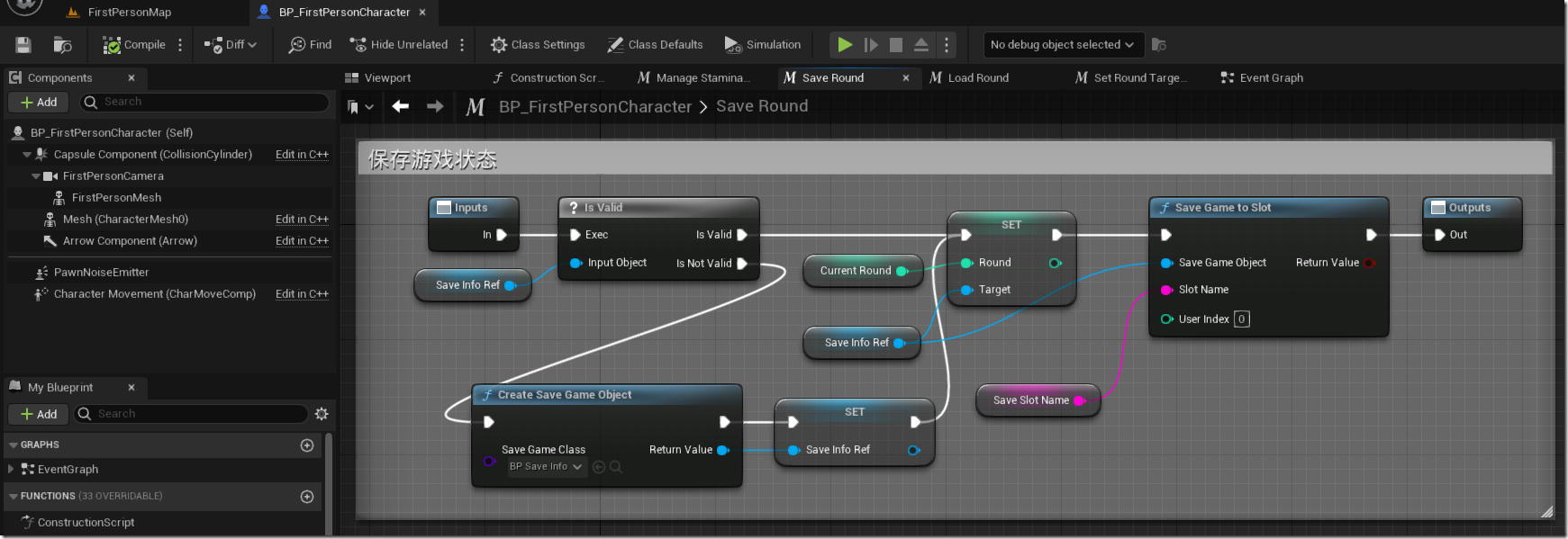Add a new component
Image resolution: width=1568 pixels, height=539 pixels.
39,103
